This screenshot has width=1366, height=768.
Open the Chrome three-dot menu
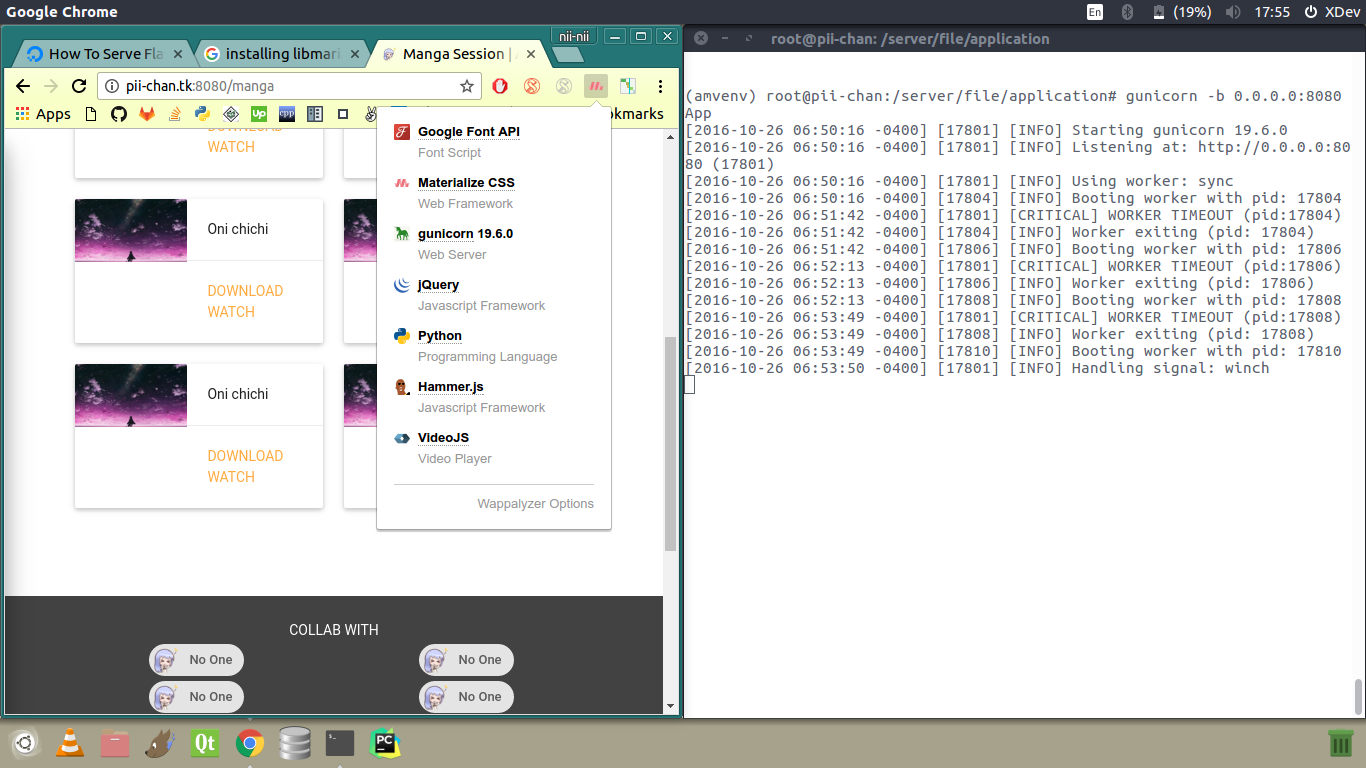coord(660,86)
